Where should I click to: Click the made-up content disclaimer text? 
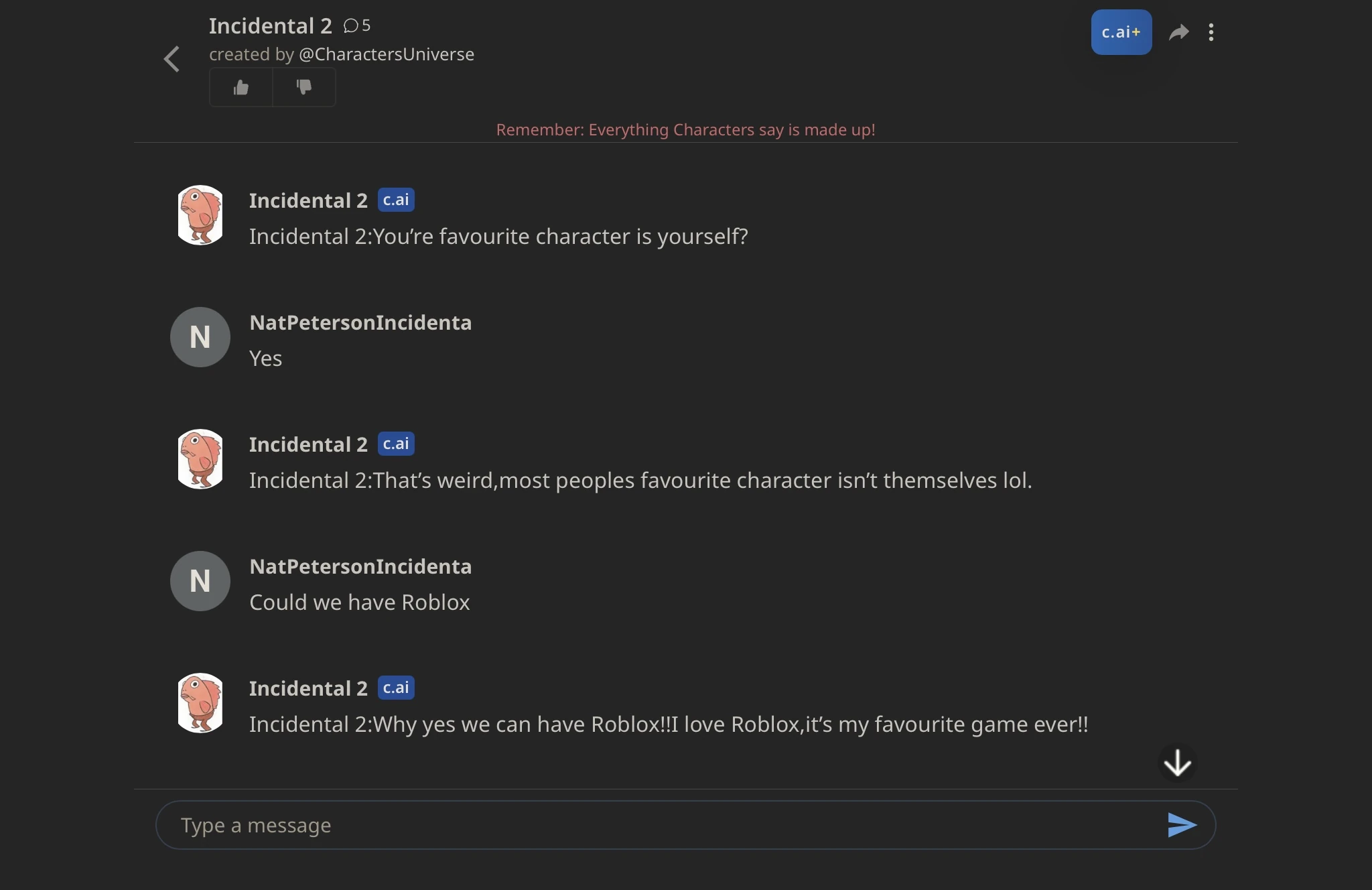pyautogui.click(x=685, y=129)
